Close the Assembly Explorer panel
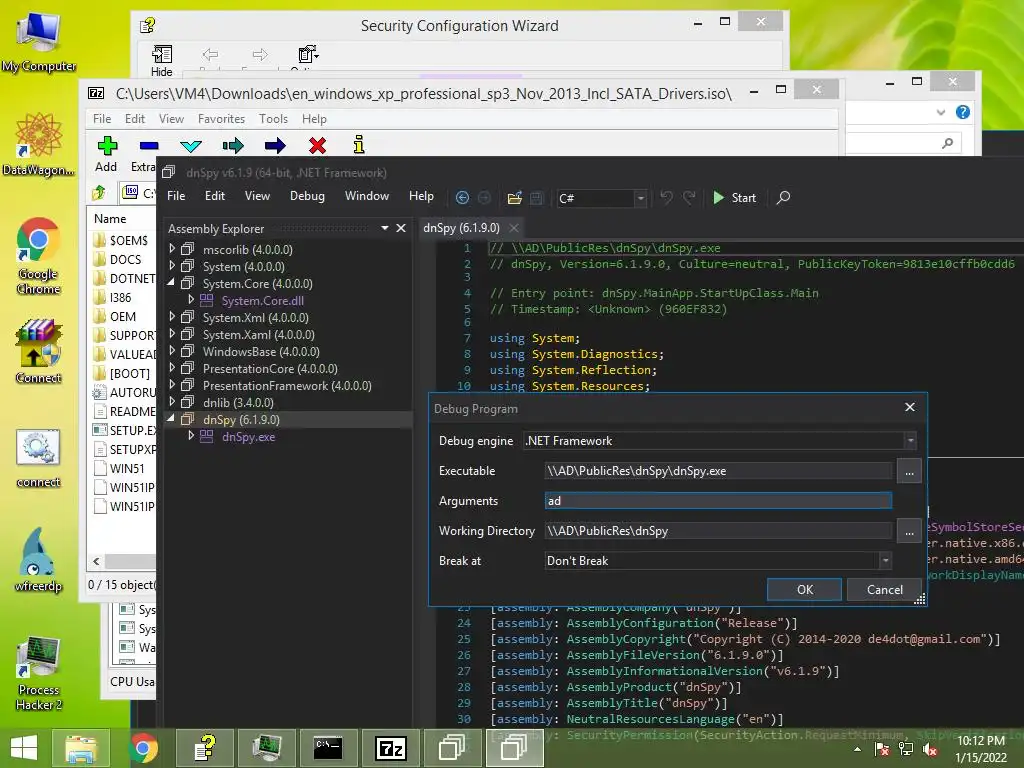This screenshot has width=1024, height=768. [401, 228]
